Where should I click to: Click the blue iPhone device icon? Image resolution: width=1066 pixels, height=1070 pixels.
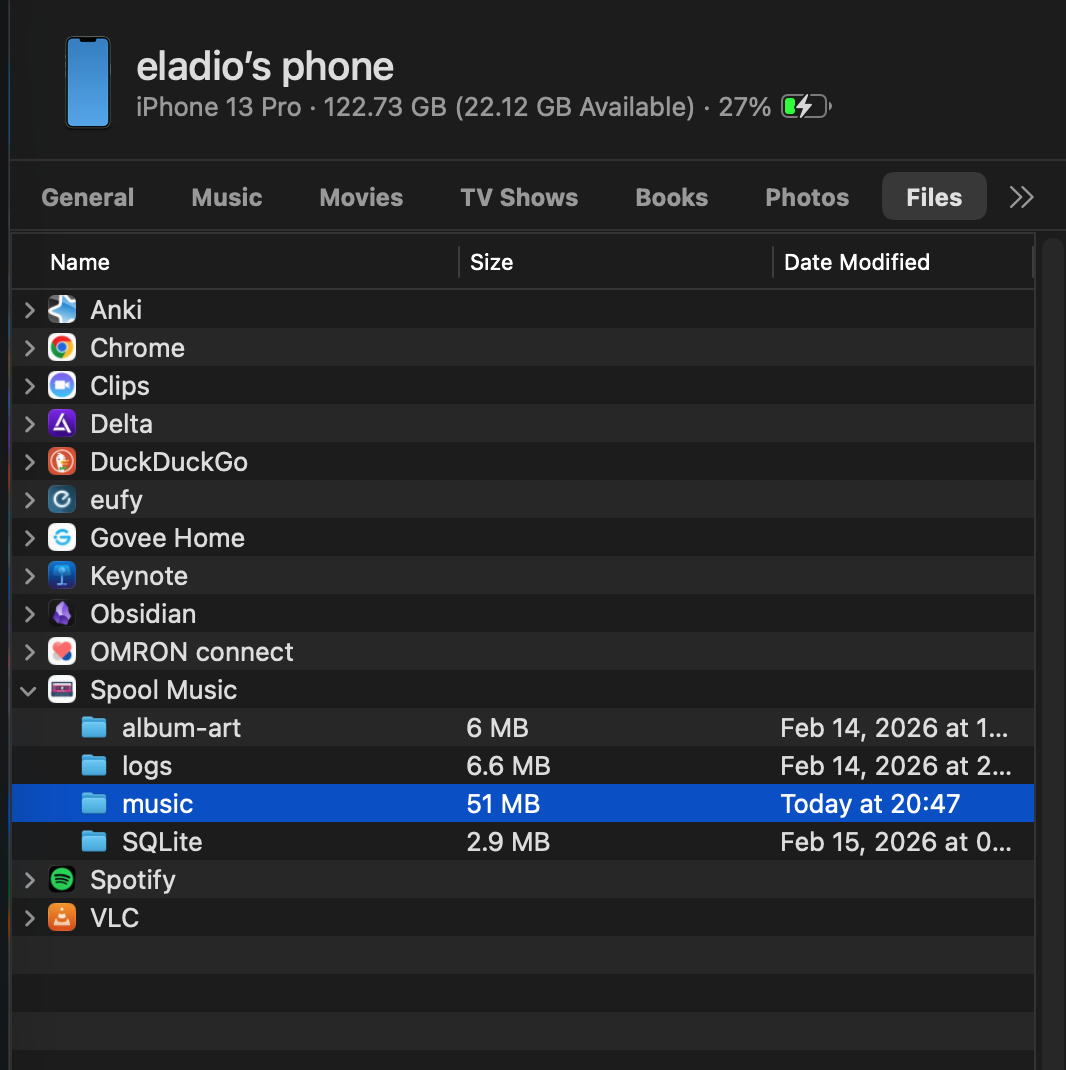pyautogui.click(x=88, y=83)
